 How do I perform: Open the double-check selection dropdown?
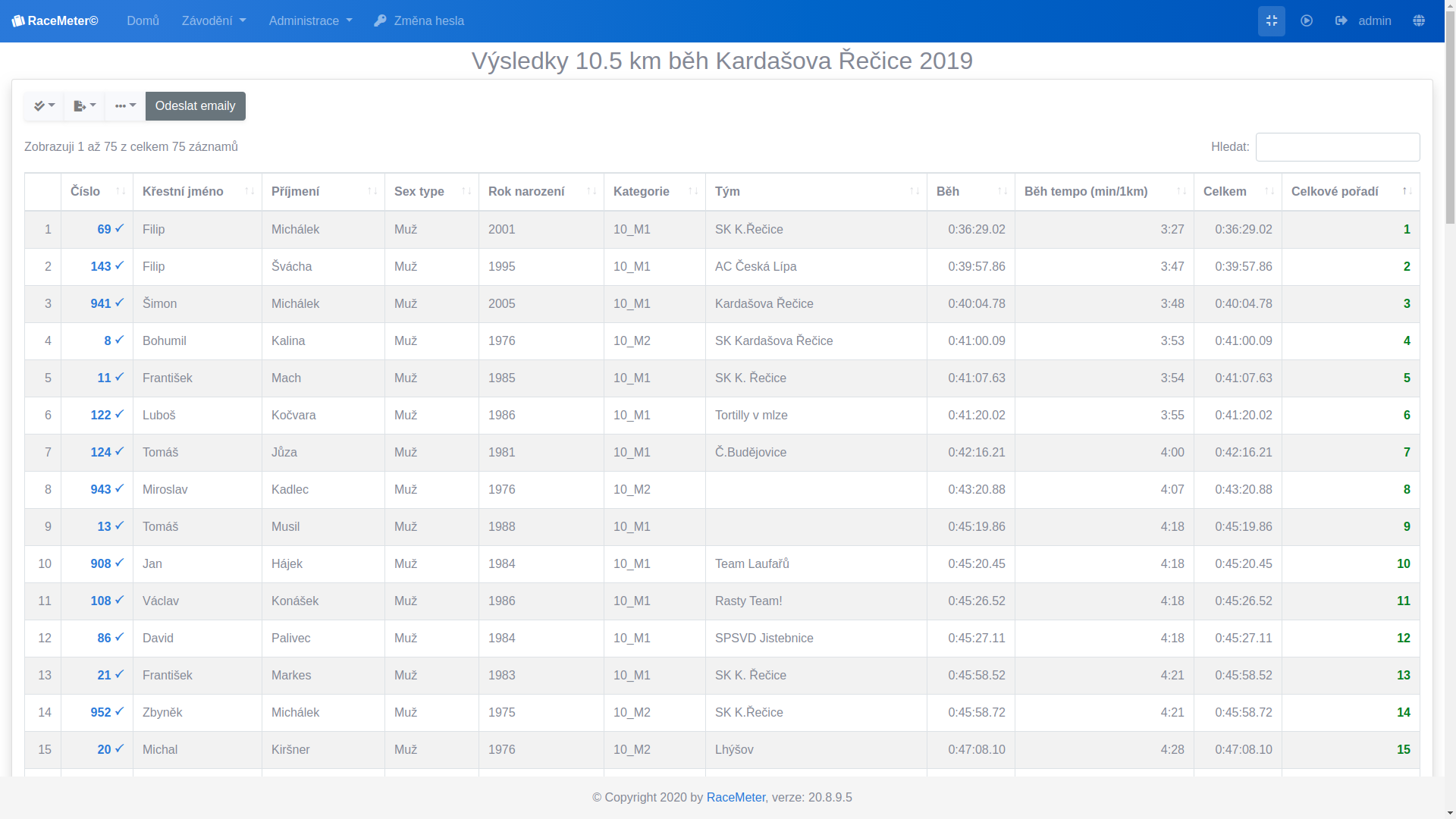[x=44, y=106]
